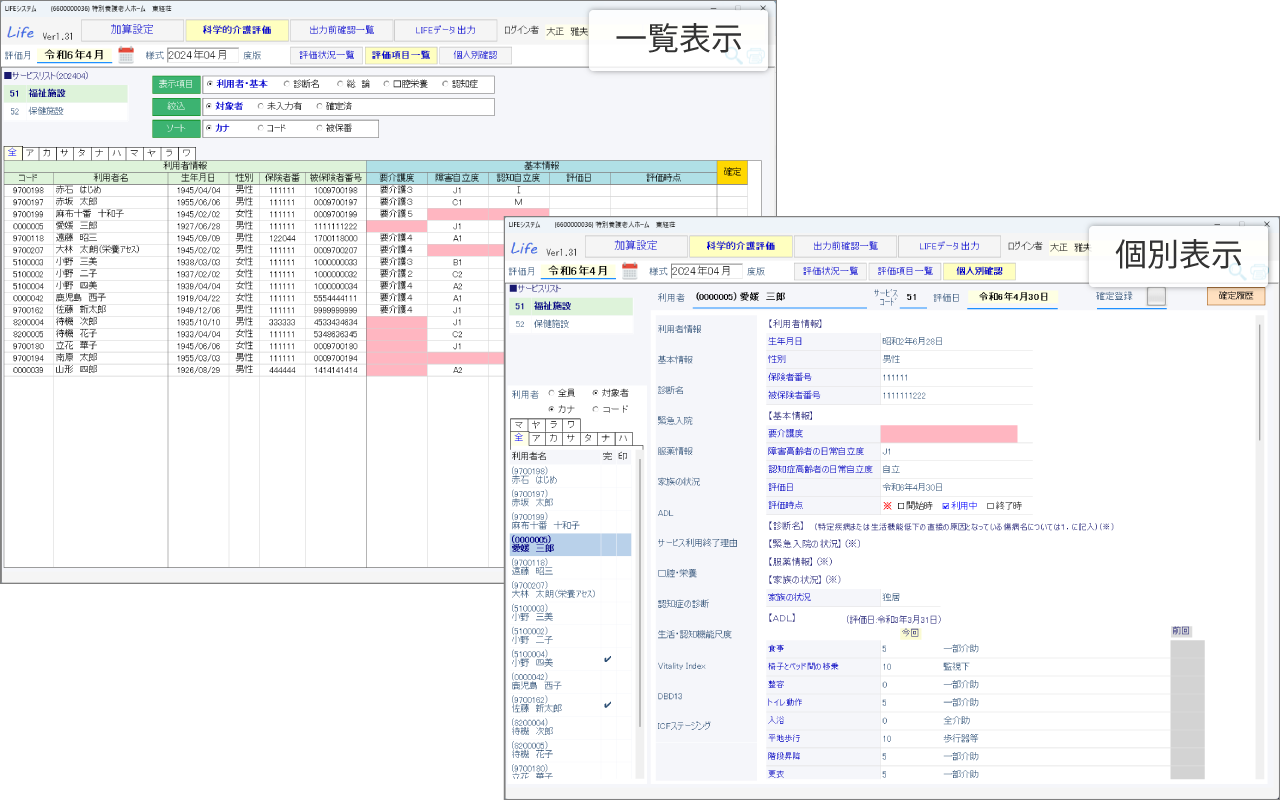Image resolution: width=1280 pixels, height=800 pixels.
Task: Open the calendar icon in individual window
Action: [630, 270]
